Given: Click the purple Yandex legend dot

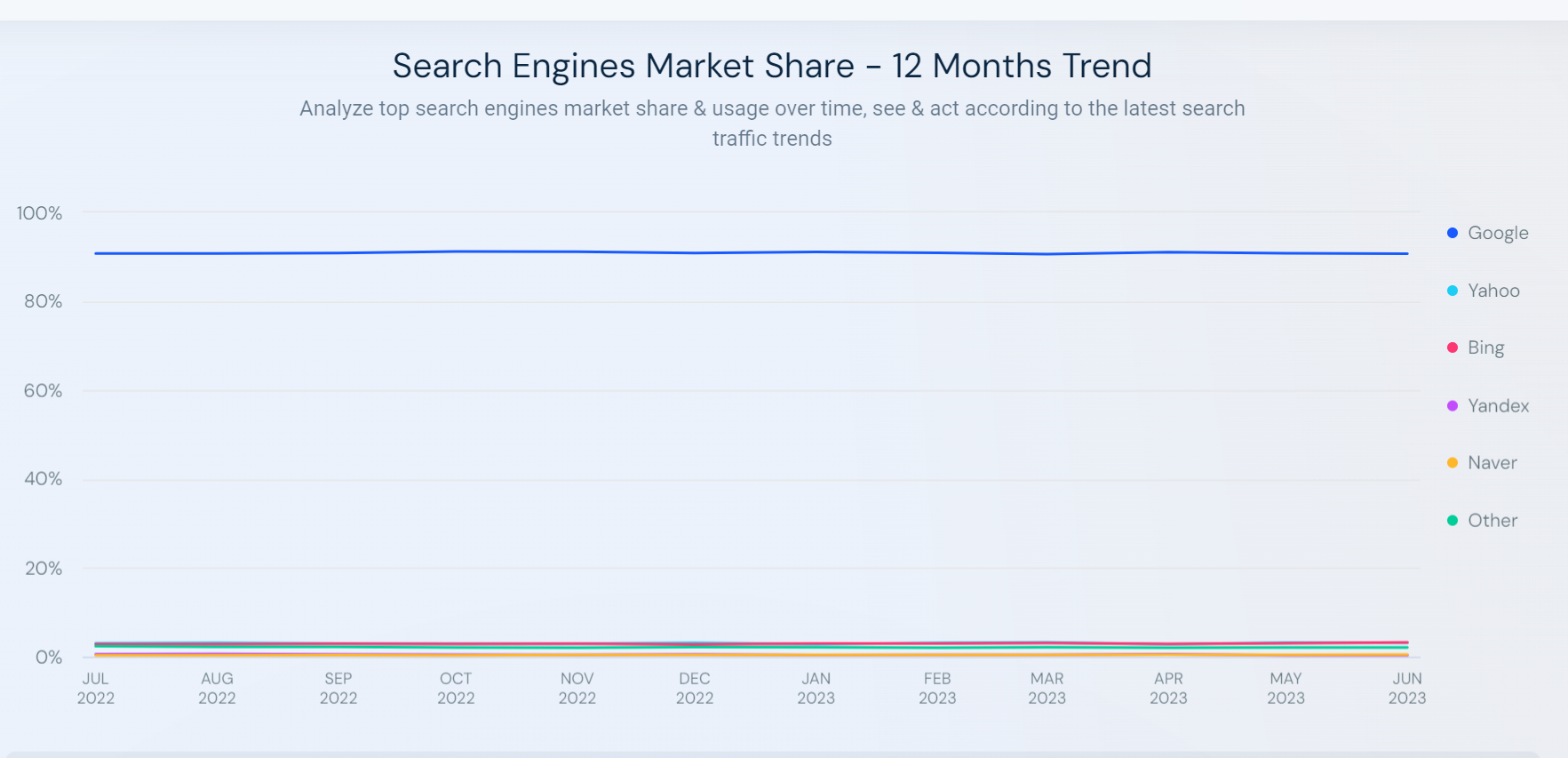Looking at the screenshot, I should tap(1453, 406).
